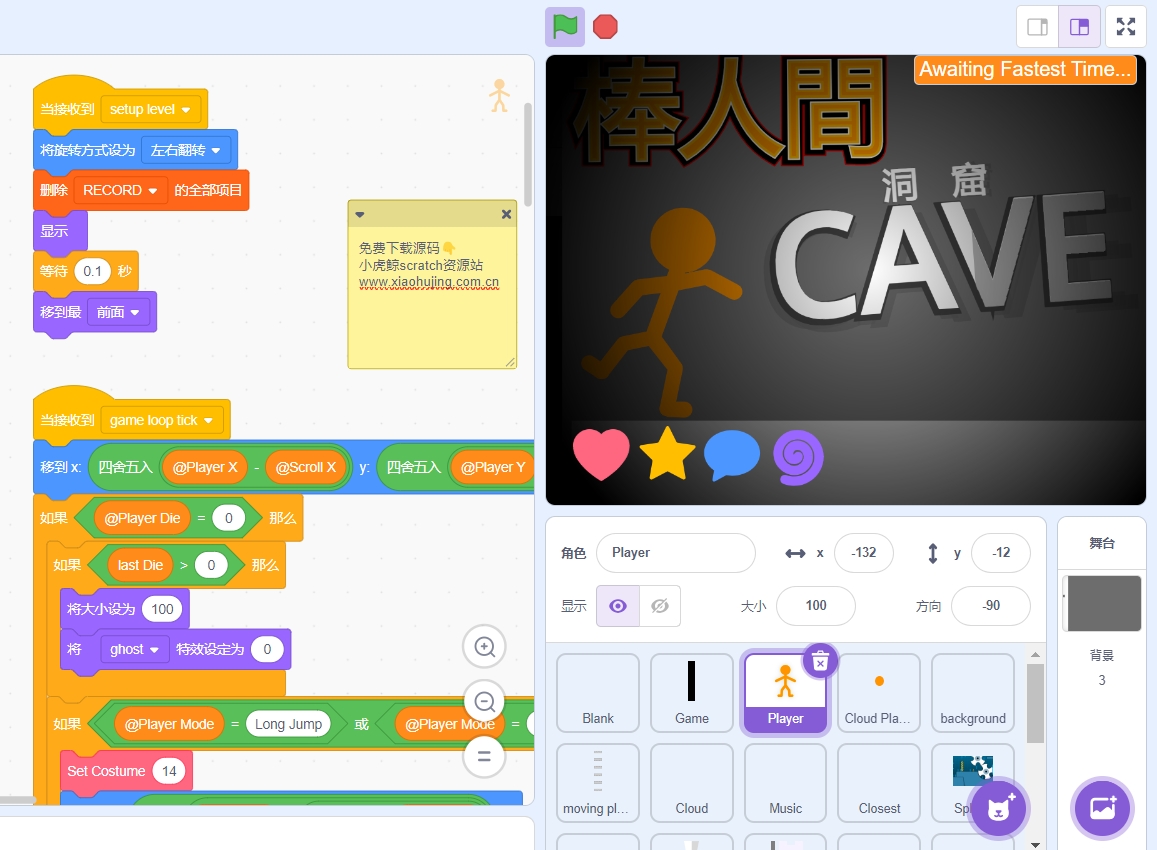Click the green flag to start

564,27
